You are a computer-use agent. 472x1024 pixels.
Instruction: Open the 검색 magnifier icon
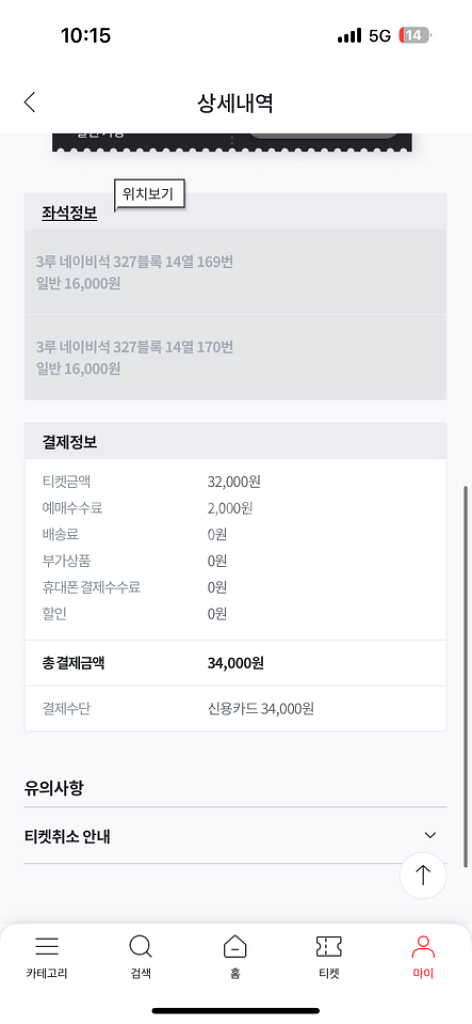pos(140,946)
